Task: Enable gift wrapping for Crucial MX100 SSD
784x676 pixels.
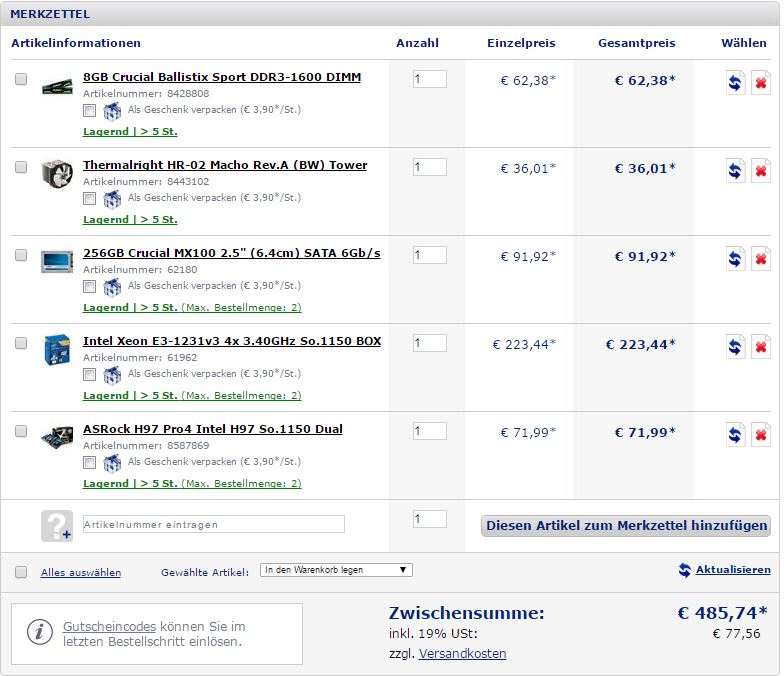Action: point(90,286)
